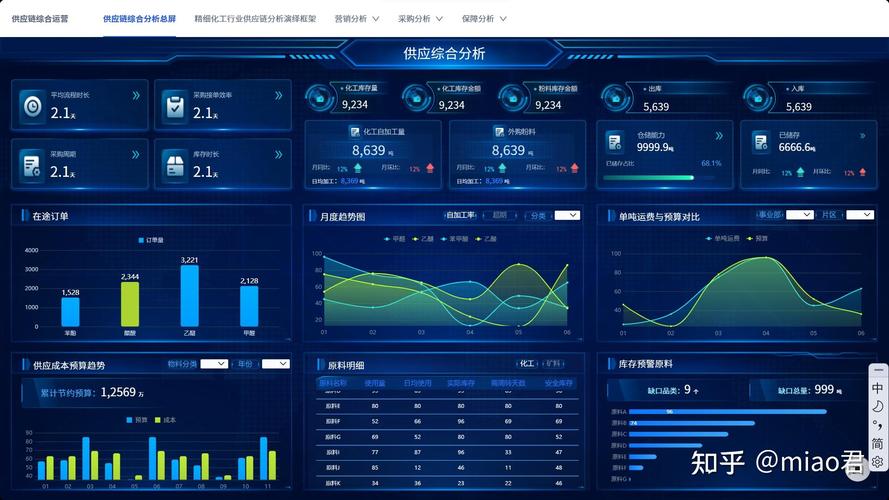Open the 年份 dropdown
This screenshot has width=889, height=500.
[x=276, y=364]
